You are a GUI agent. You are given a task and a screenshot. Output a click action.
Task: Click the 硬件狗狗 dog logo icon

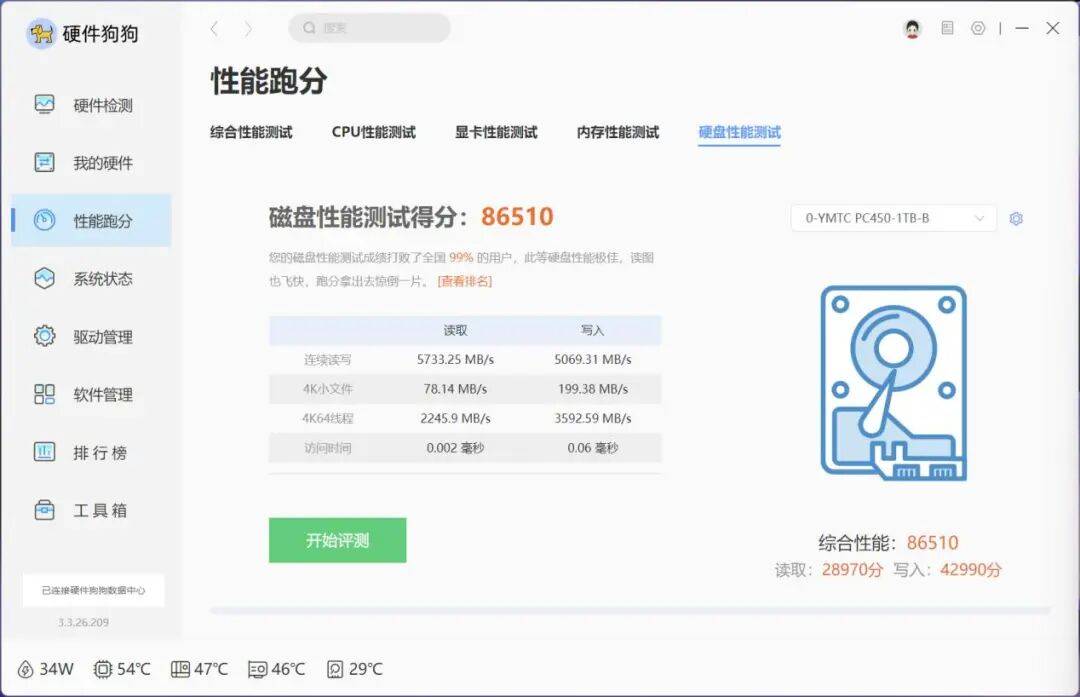(41, 33)
